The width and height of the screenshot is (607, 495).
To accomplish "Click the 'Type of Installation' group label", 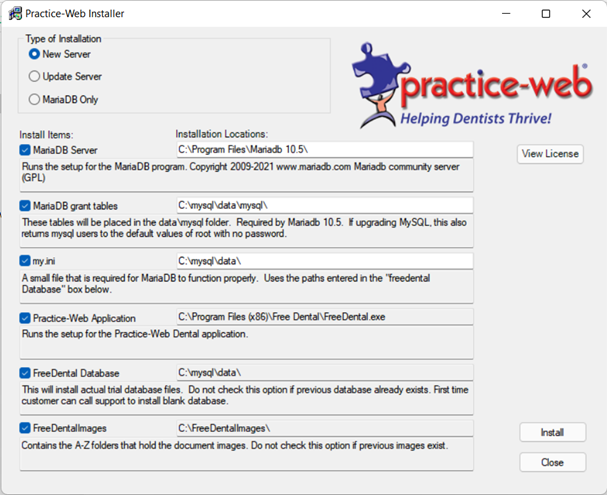I will [x=63, y=39].
